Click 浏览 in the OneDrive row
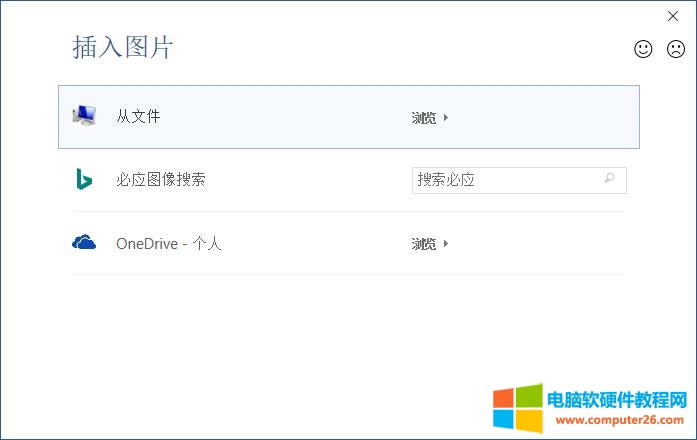Screen dimensions: 697x440 tap(424, 243)
